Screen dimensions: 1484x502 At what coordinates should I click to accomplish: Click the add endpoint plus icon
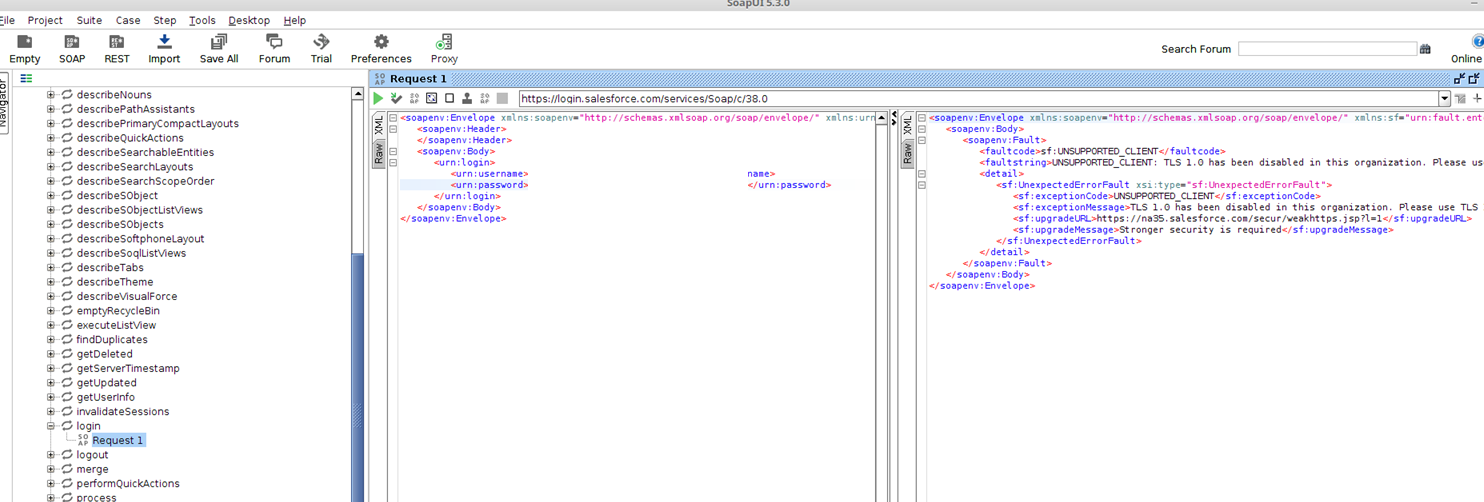point(1477,99)
